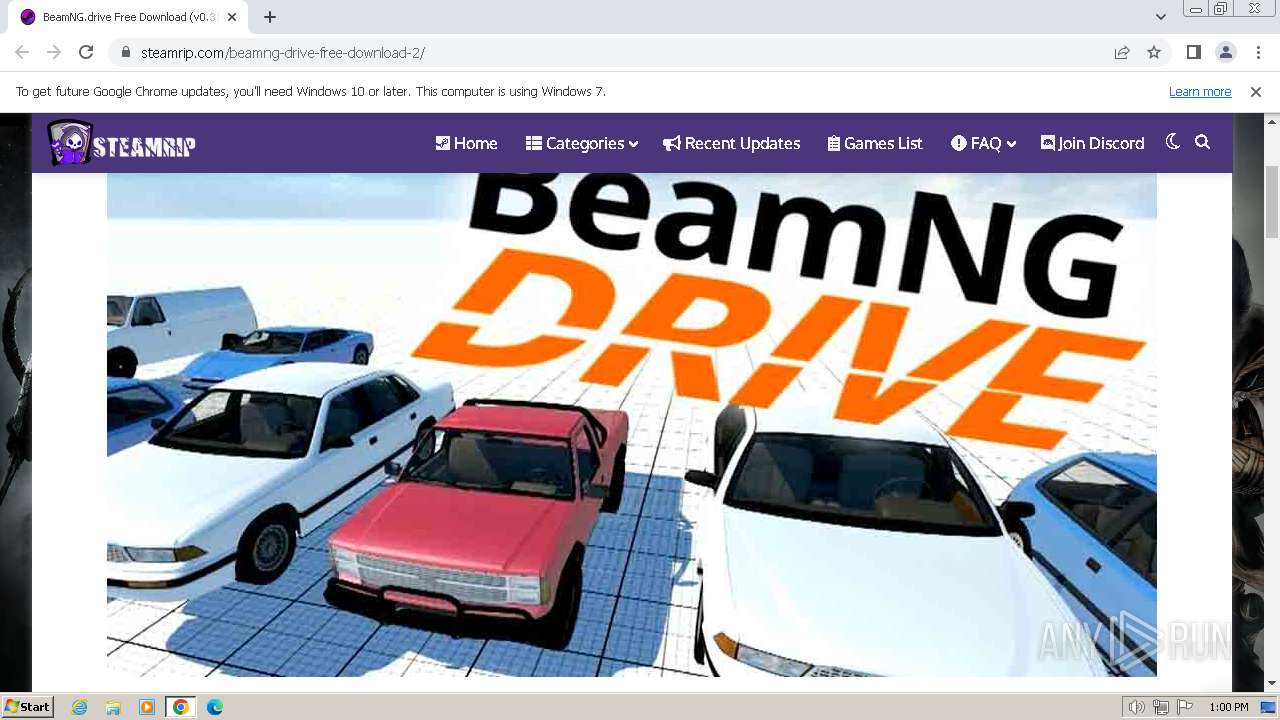
Task: Open Chrome side panel icon
Action: coord(1194,52)
